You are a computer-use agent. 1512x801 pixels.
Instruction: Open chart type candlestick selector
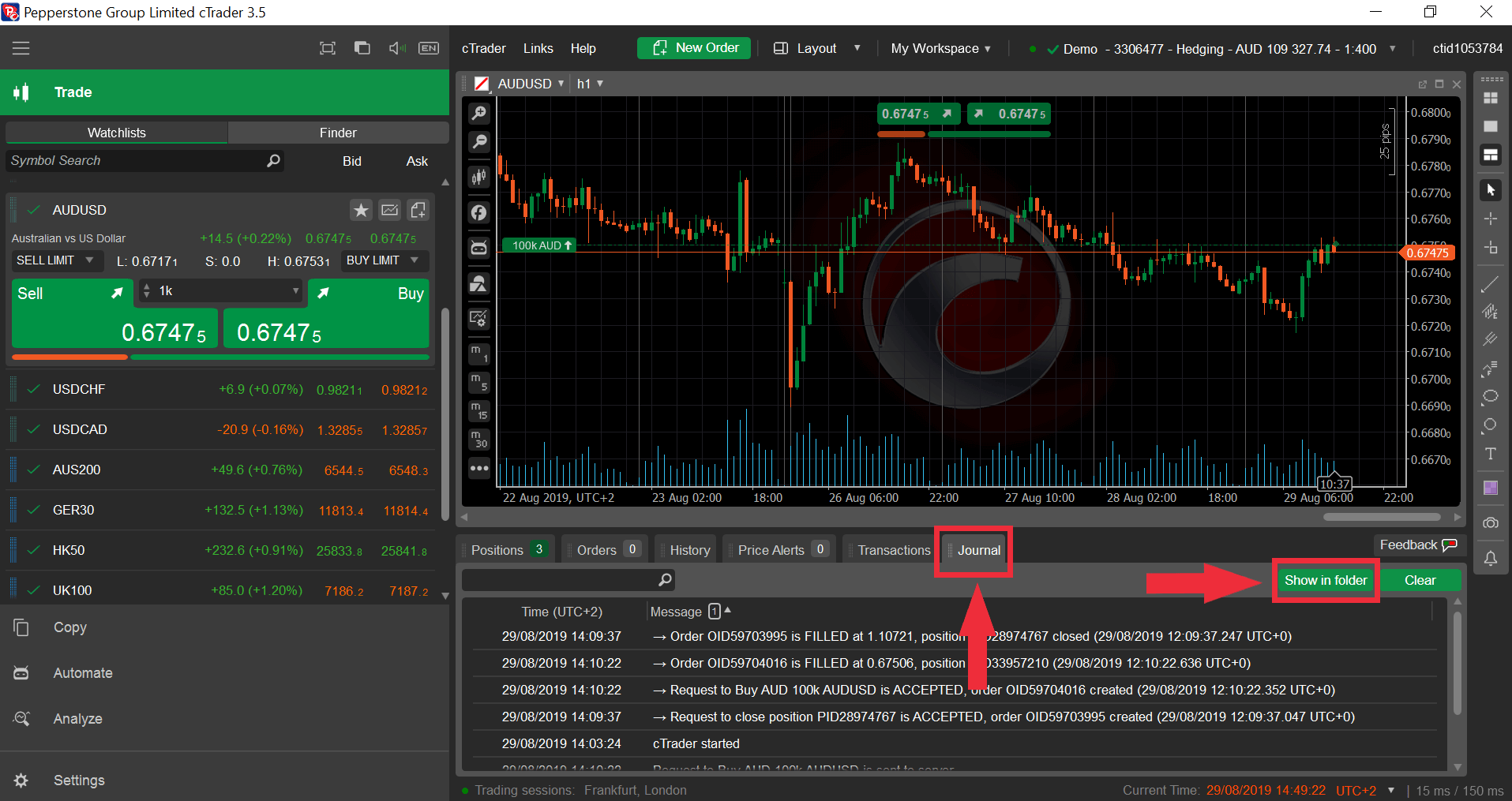click(478, 178)
